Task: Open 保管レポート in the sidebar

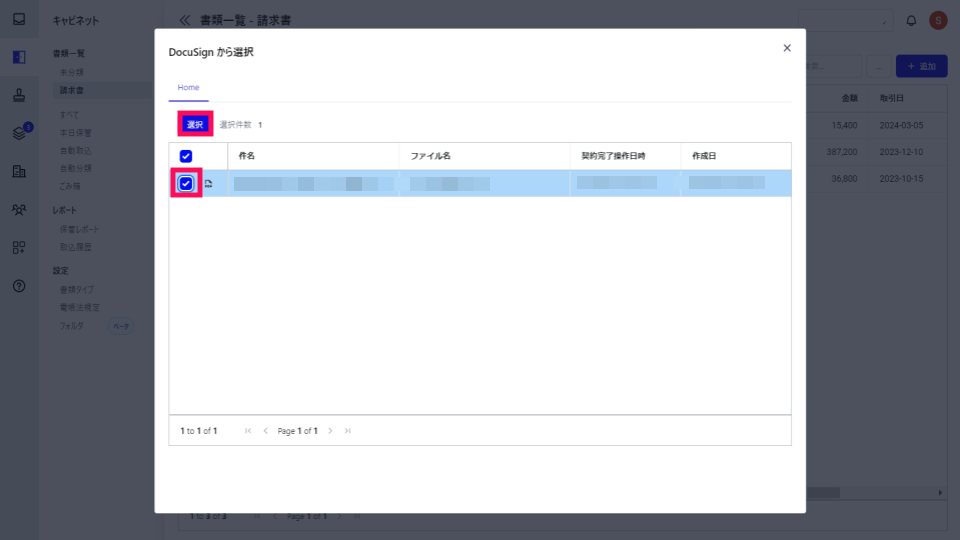Action: click(x=79, y=229)
